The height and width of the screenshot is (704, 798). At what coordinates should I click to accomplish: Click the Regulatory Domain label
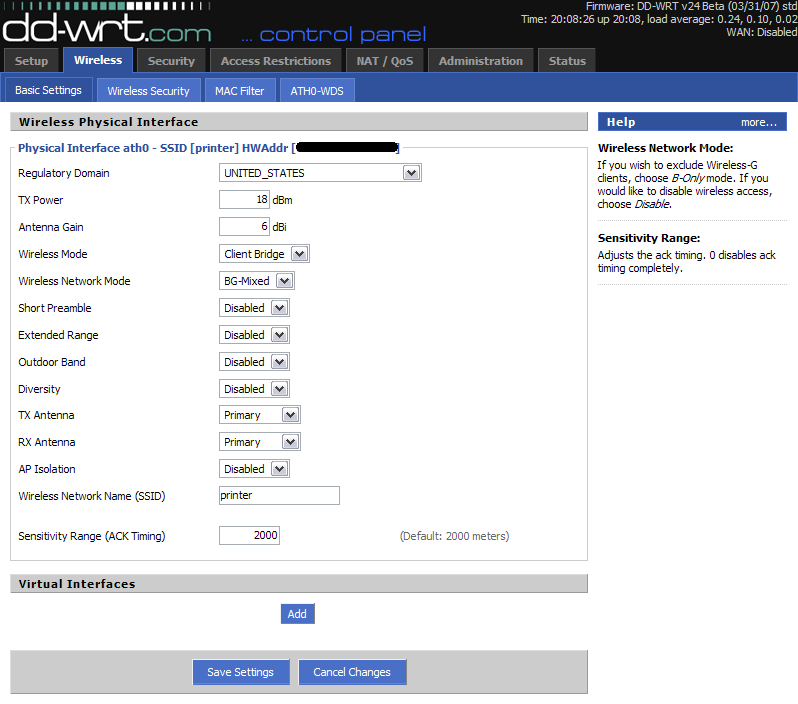coord(64,173)
